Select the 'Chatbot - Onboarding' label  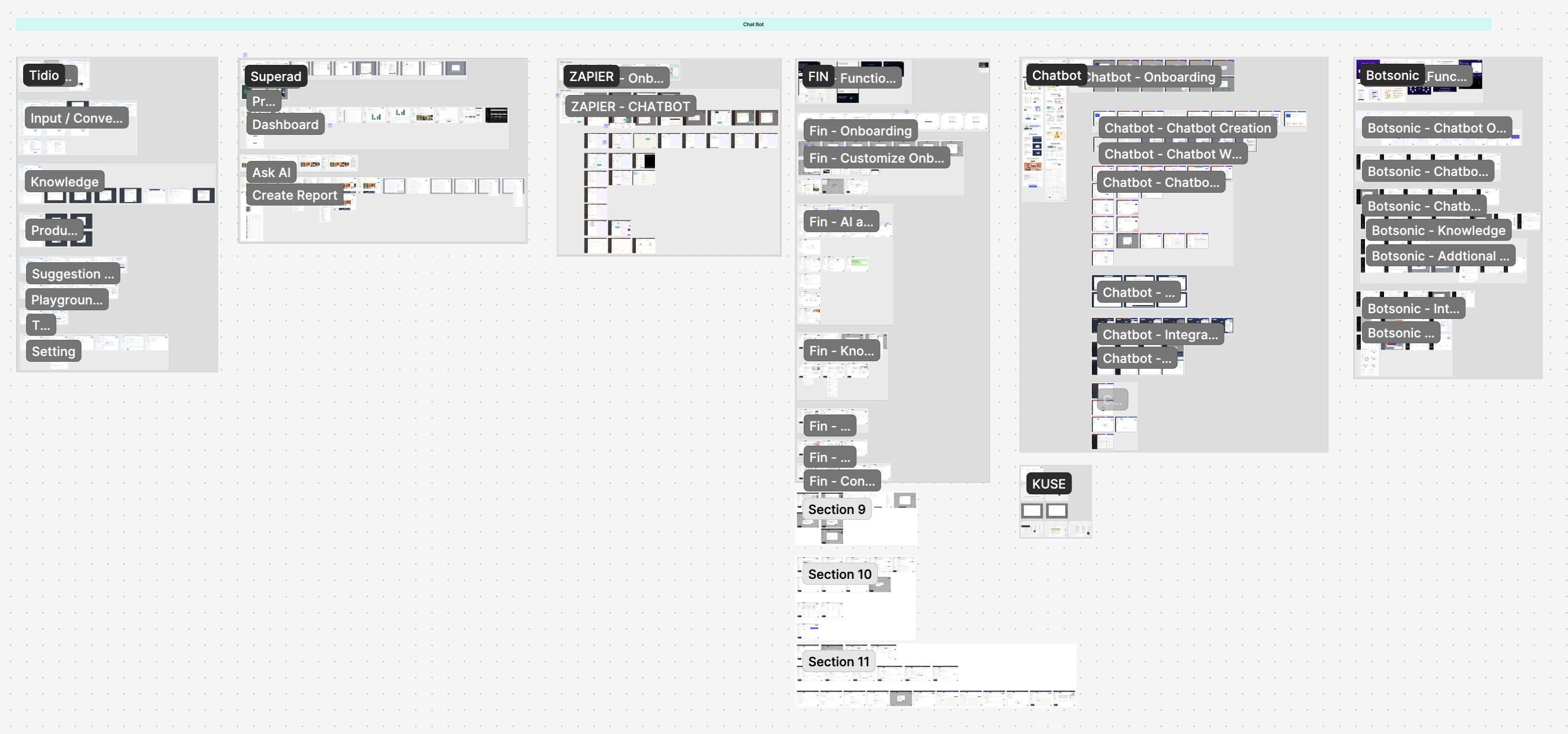click(1151, 77)
